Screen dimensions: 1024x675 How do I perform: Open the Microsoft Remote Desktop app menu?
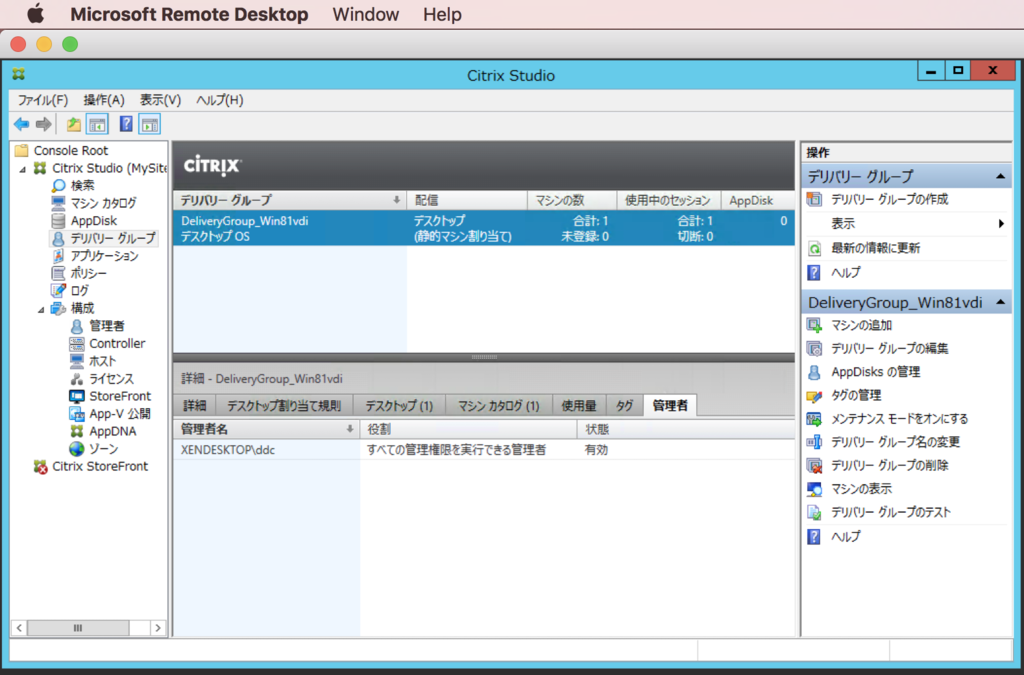(x=189, y=14)
